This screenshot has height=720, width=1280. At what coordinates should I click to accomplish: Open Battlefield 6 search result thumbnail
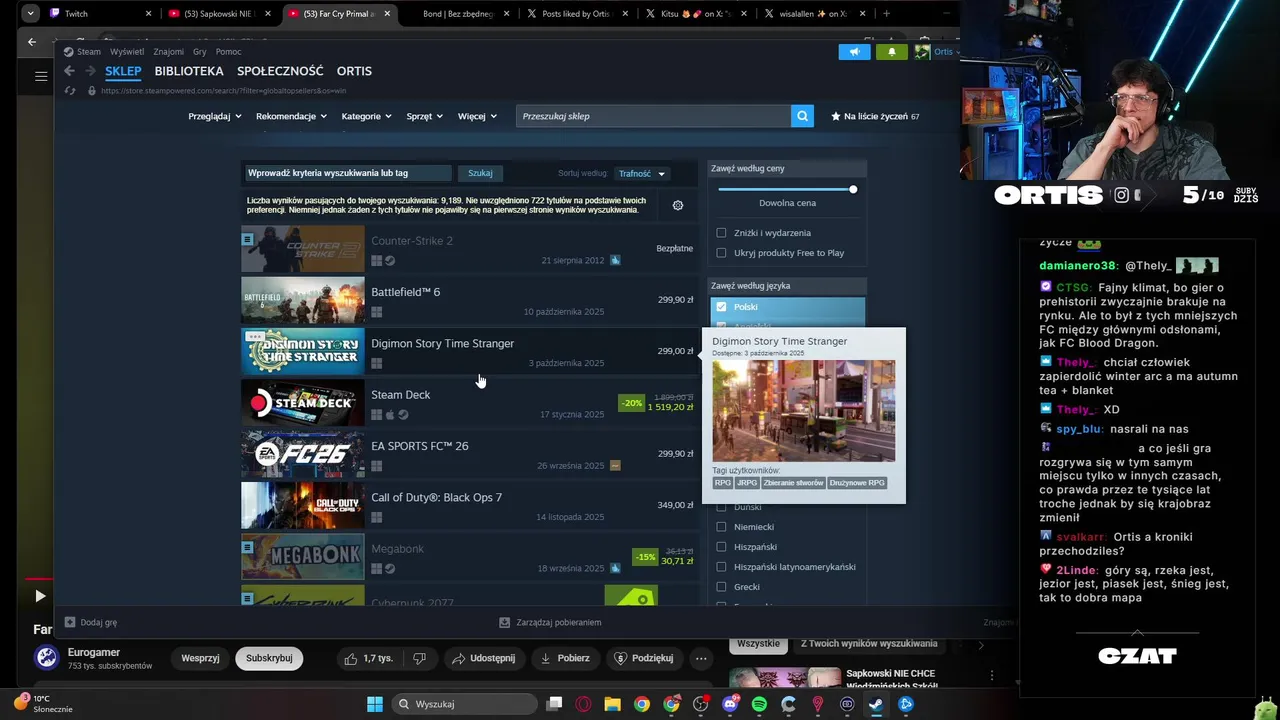click(303, 300)
